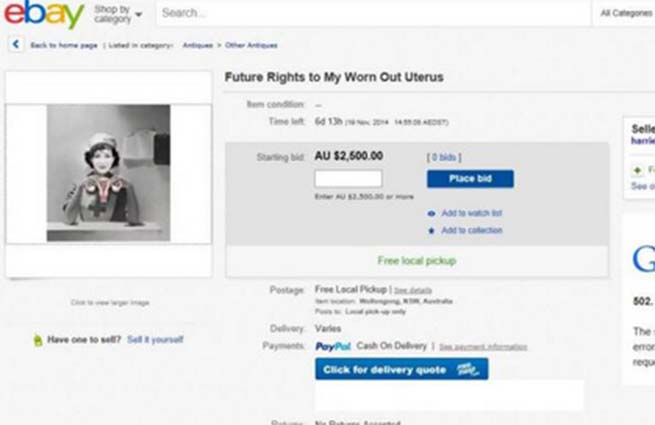
Task: Click the eye icon for watch list
Action: point(431,213)
